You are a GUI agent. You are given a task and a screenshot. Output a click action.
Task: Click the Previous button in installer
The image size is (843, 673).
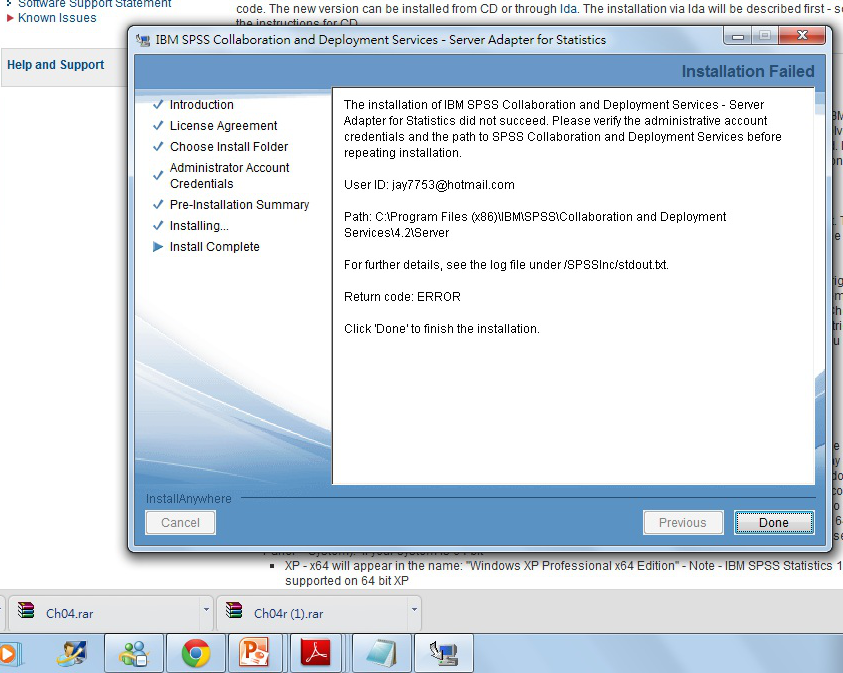pos(683,522)
